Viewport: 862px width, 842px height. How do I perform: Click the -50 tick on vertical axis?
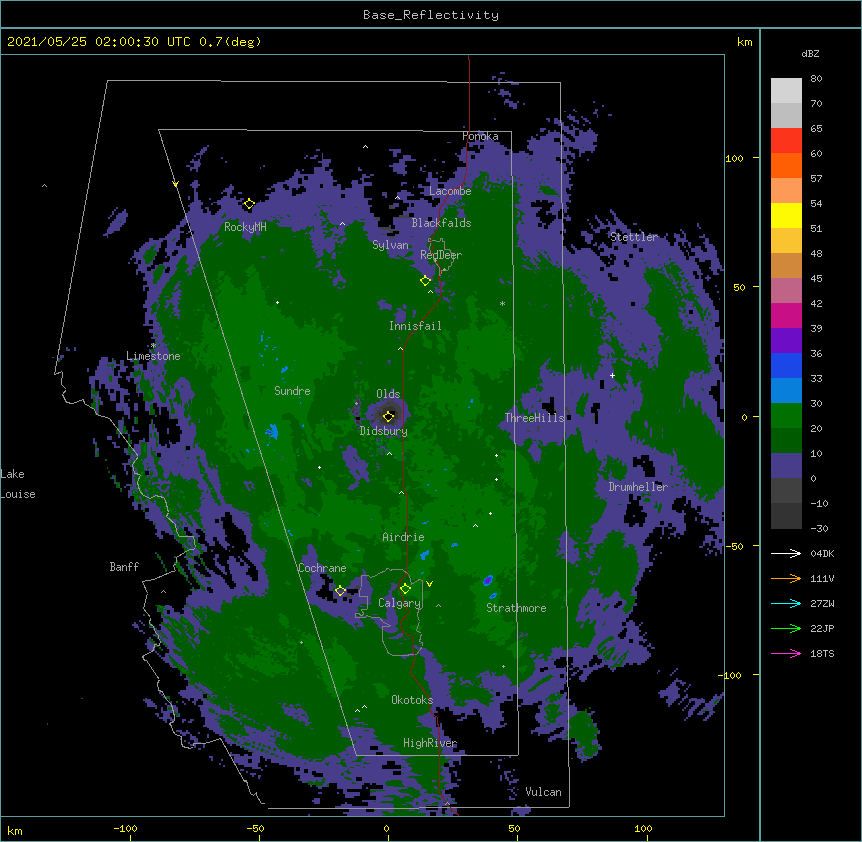pyautogui.click(x=734, y=546)
